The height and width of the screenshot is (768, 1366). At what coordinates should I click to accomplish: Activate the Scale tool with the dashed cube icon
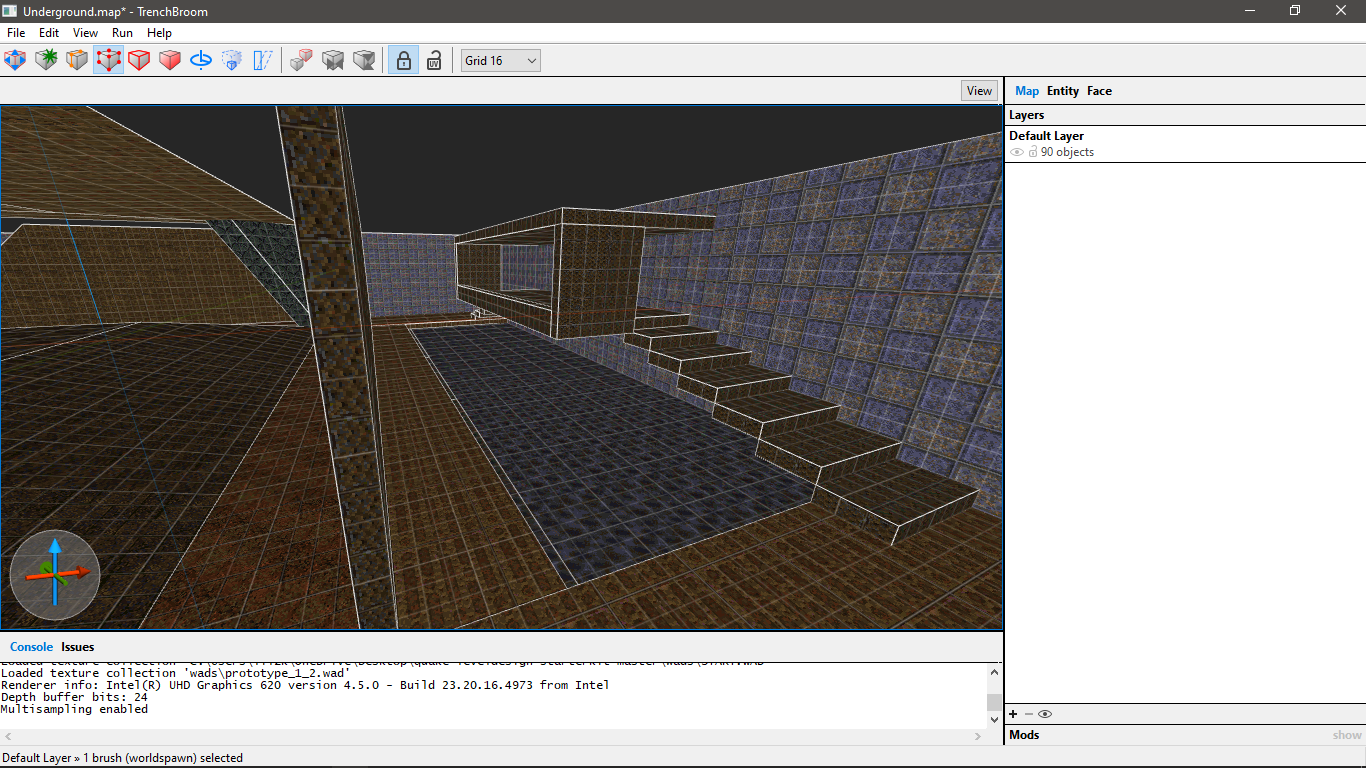pos(232,60)
